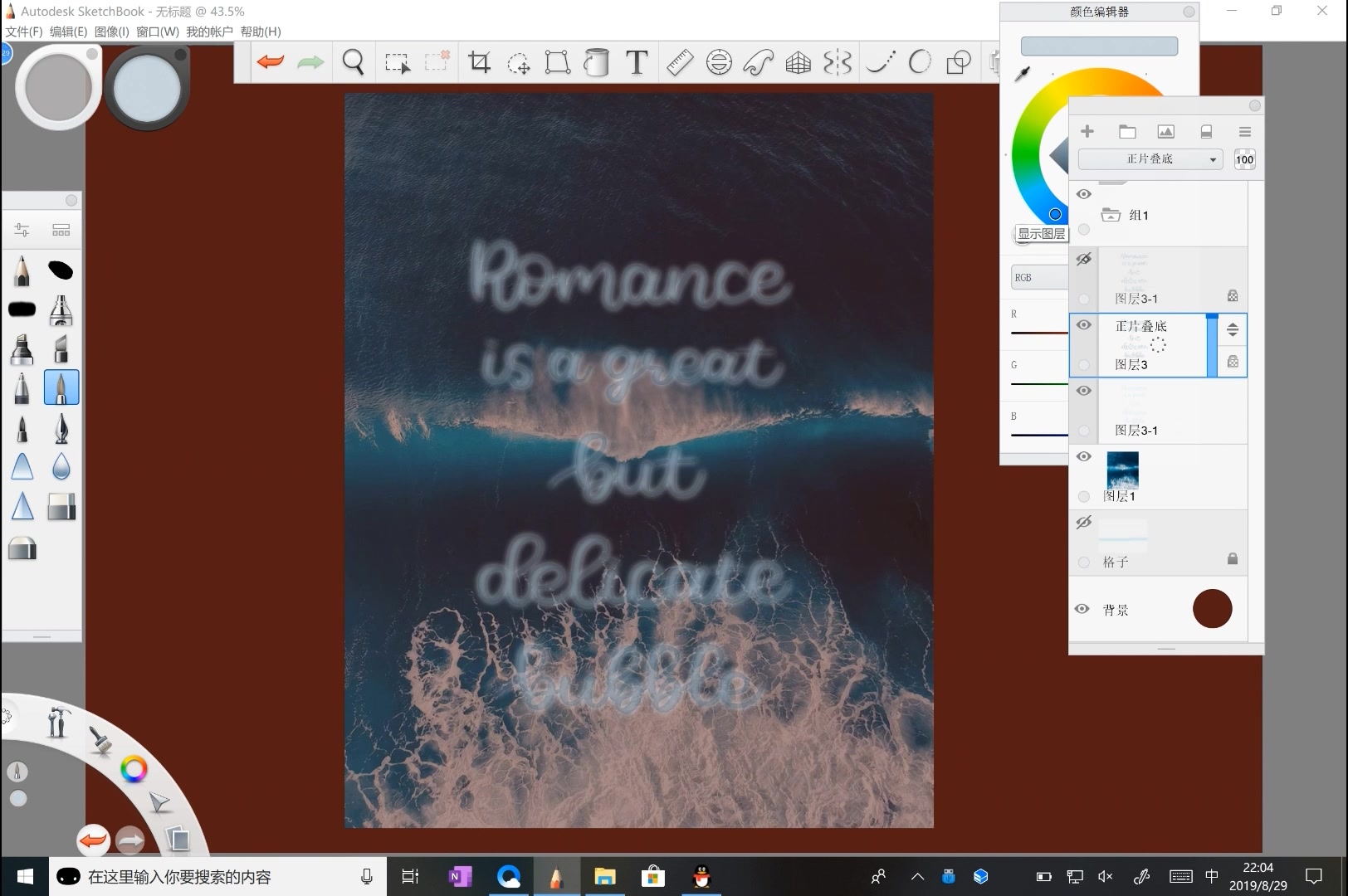1348x896 pixels.
Task: Click the clear layer icon
Action: pos(1206,131)
